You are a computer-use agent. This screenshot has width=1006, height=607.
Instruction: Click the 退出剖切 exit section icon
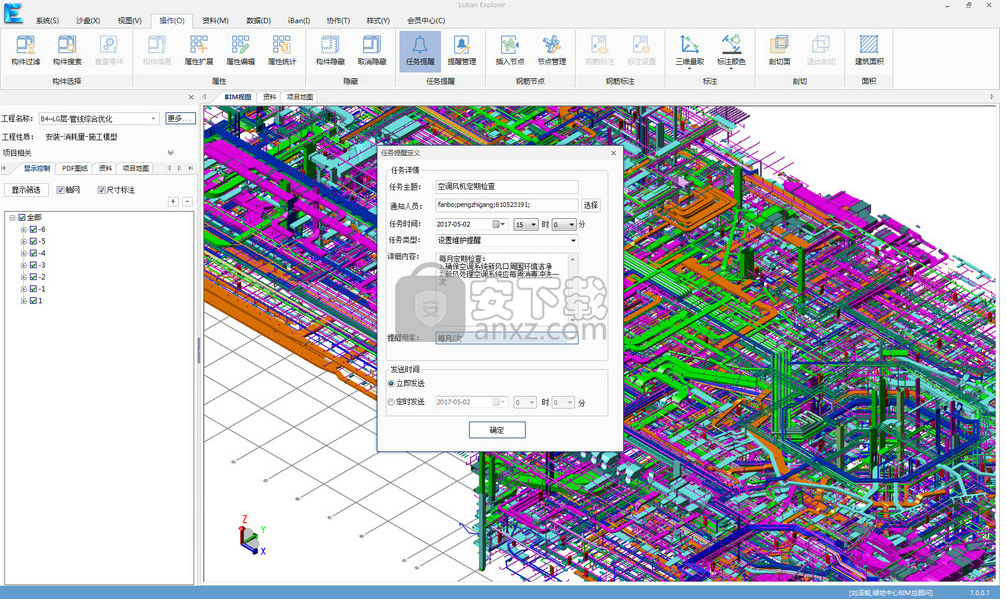click(821, 50)
